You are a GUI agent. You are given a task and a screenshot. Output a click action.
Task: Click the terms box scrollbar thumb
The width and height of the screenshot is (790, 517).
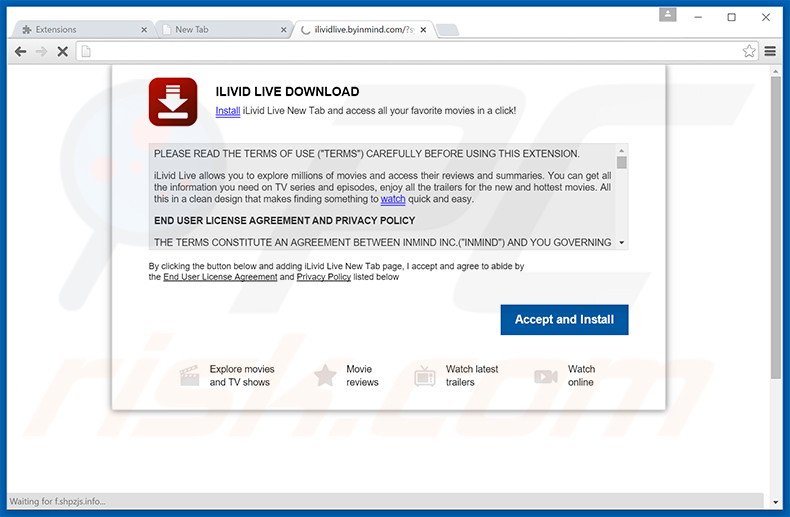622,162
